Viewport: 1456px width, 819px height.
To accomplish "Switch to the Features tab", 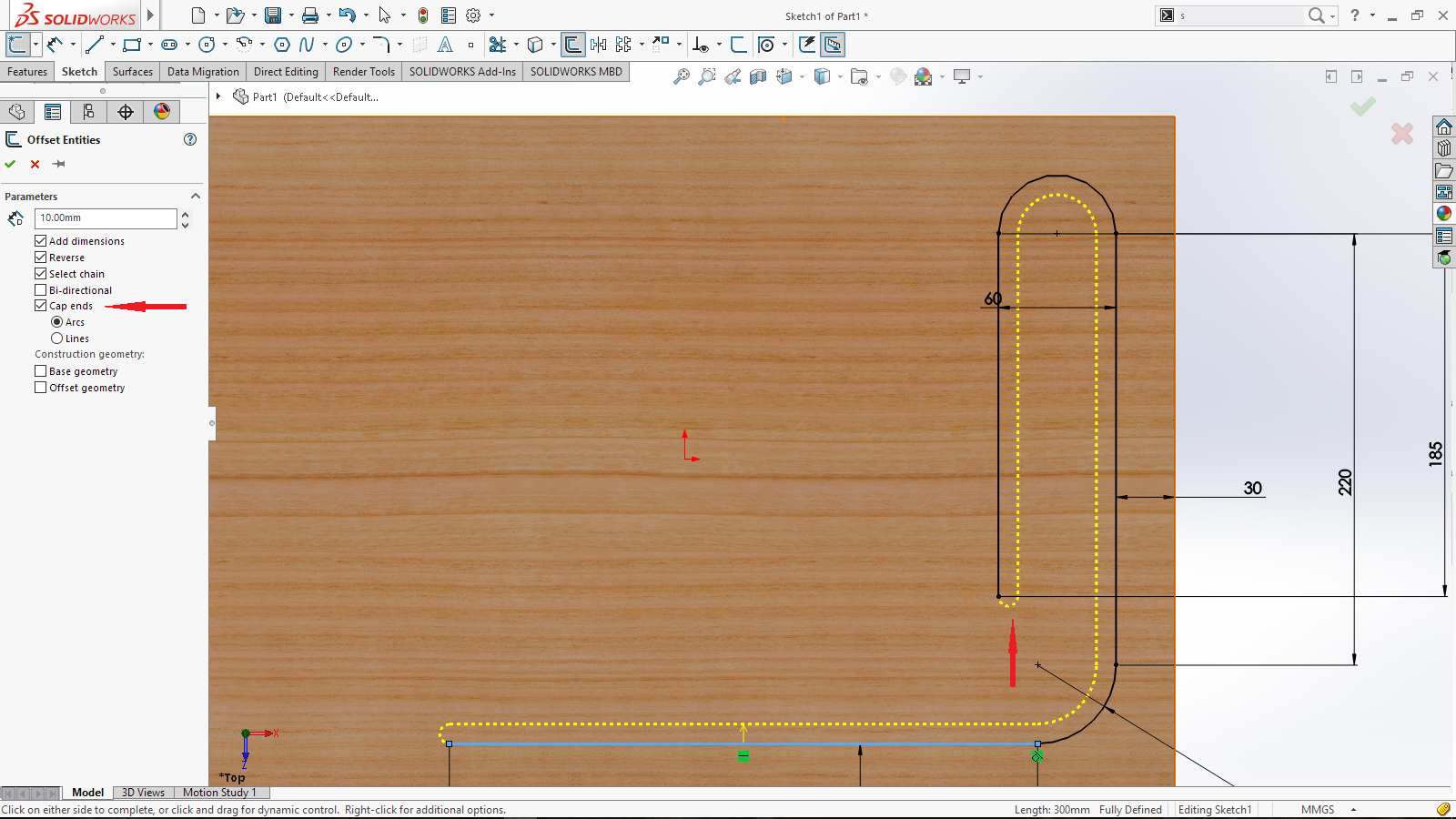I will [27, 72].
